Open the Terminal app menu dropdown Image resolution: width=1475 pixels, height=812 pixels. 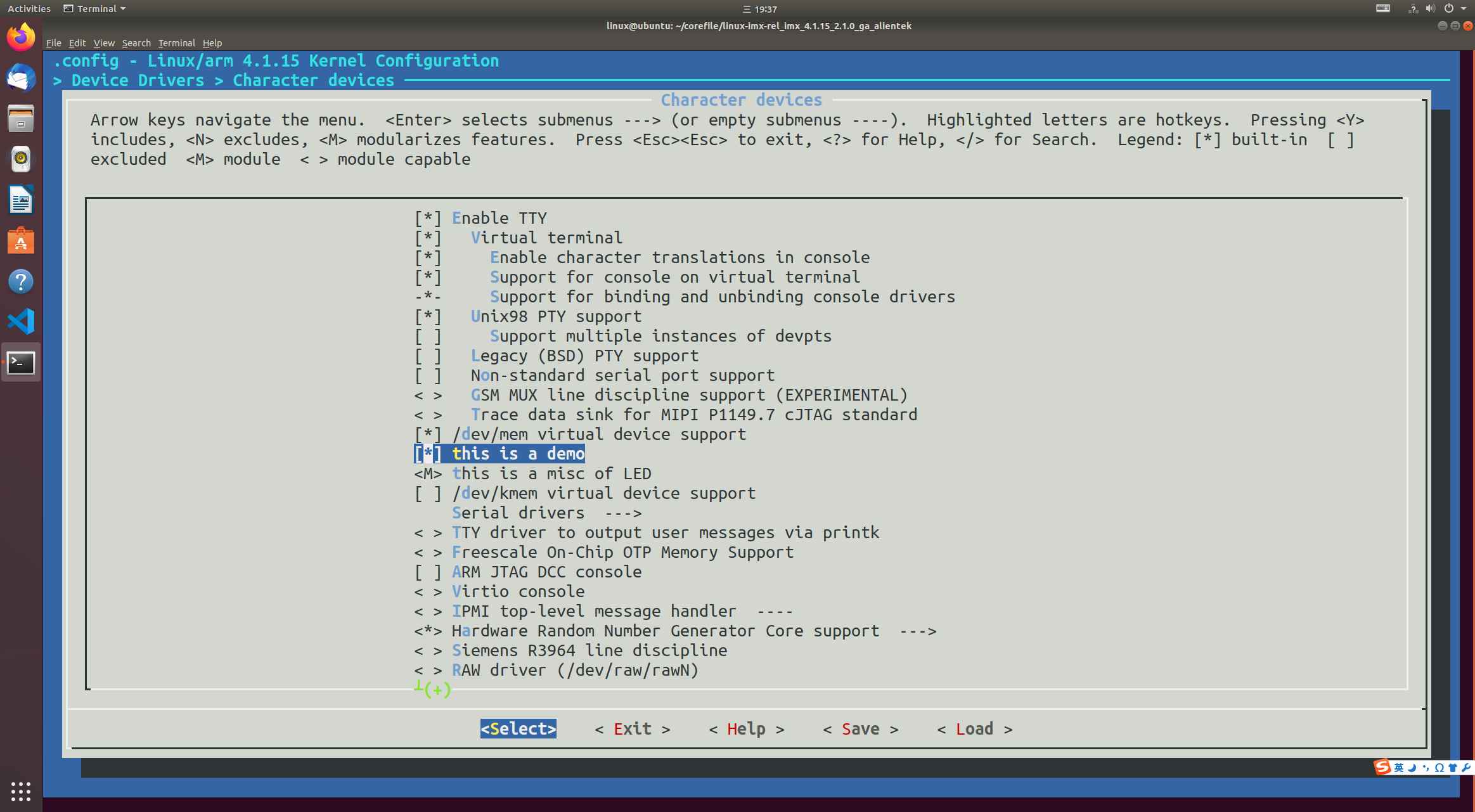[95, 9]
